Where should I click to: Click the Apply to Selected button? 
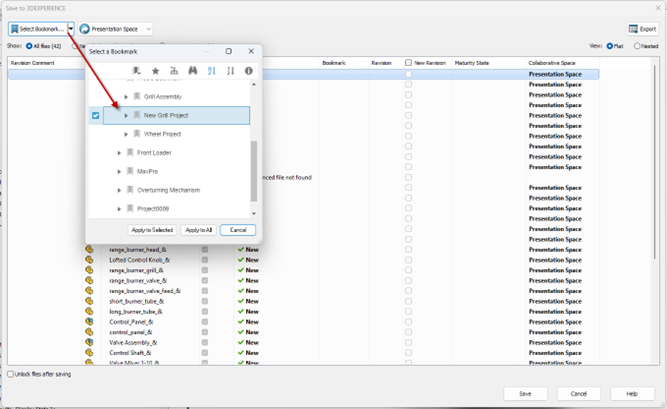pos(152,230)
